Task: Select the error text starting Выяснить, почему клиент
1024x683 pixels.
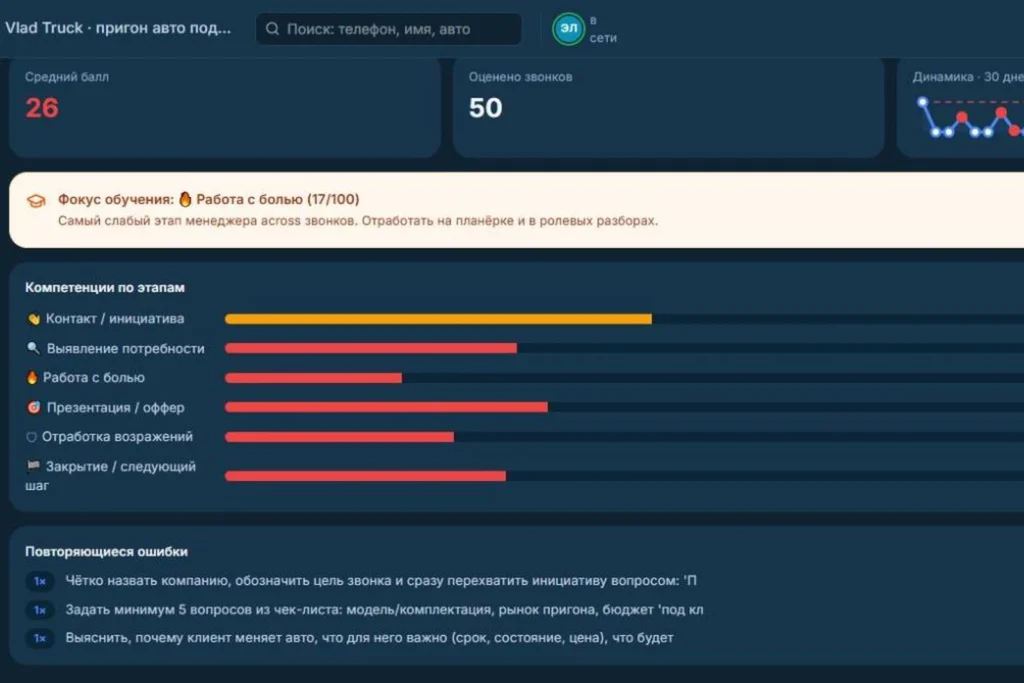Action: (369, 638)
